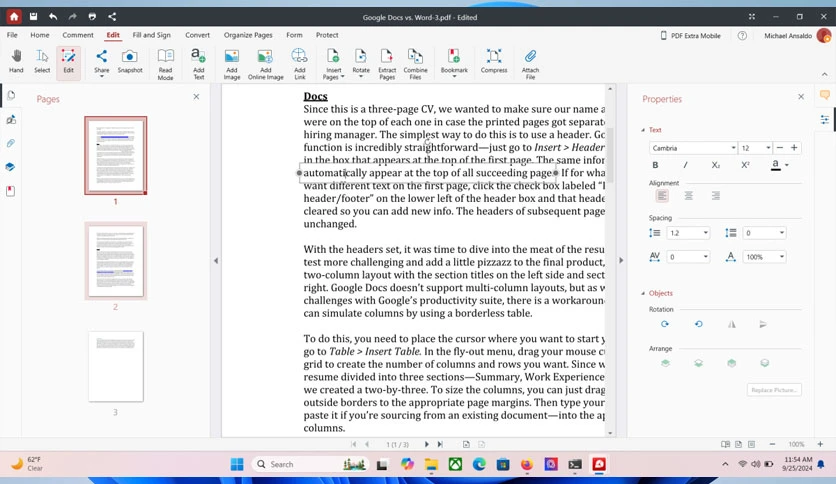Go to the Home screen icon
Viewport: 836px width, 484px height.
[x=14, y=17]
